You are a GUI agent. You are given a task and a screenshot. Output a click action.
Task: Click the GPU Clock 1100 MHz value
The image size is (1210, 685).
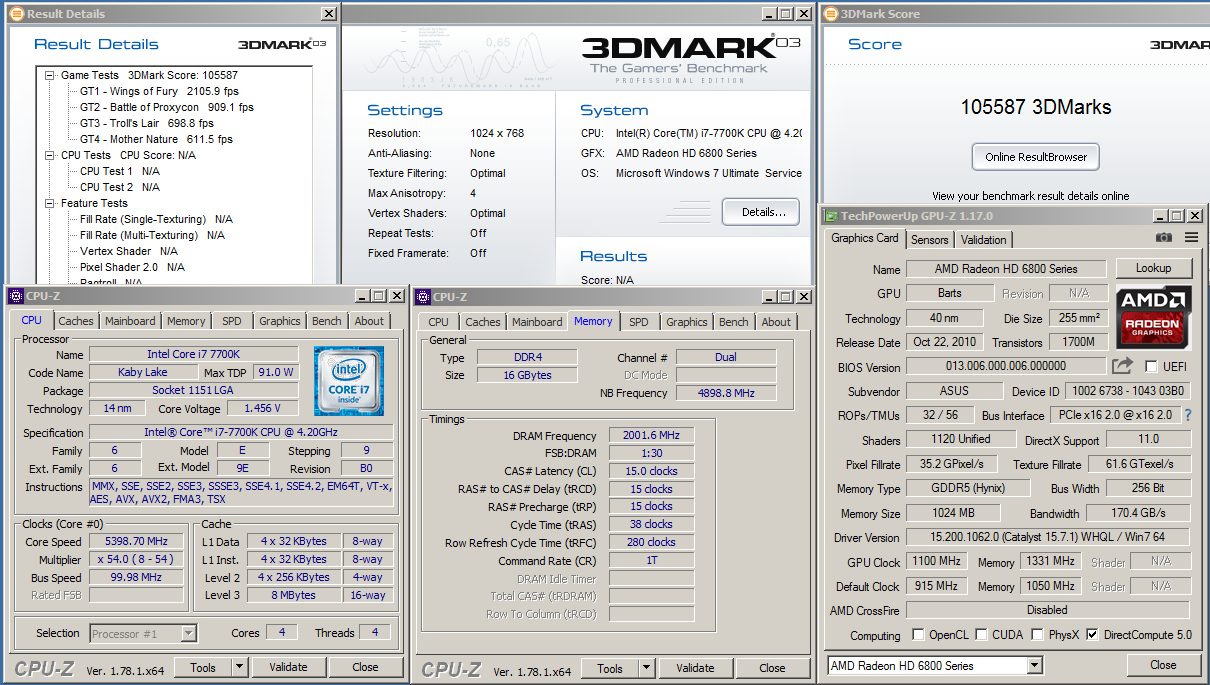(x=936, y=562)
